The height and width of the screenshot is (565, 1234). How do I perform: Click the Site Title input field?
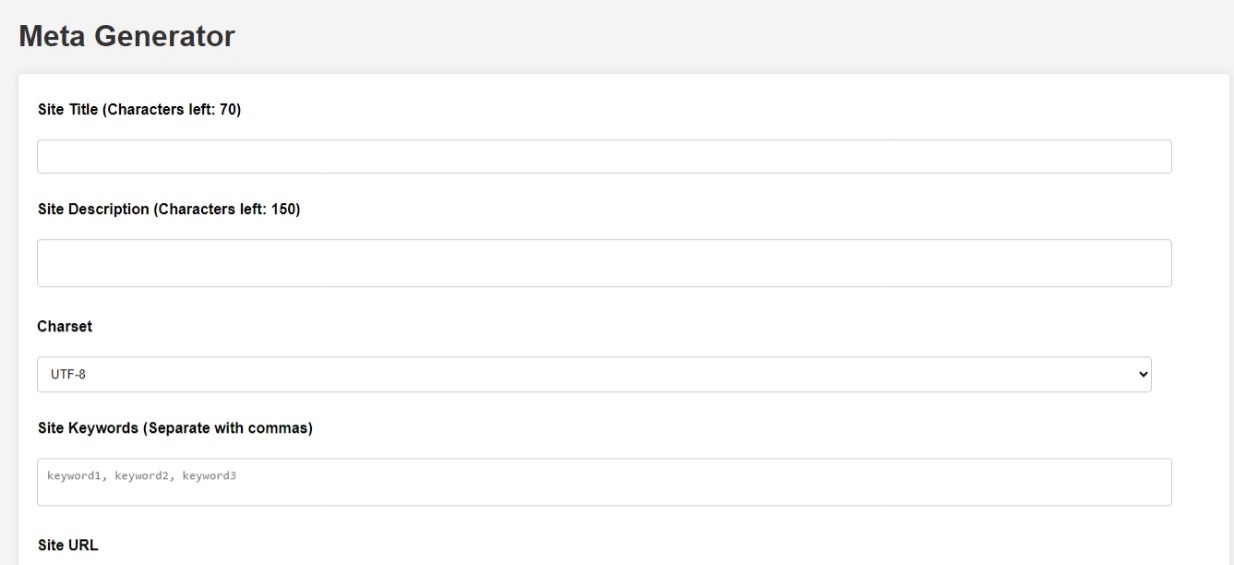(x=604, y=157)
